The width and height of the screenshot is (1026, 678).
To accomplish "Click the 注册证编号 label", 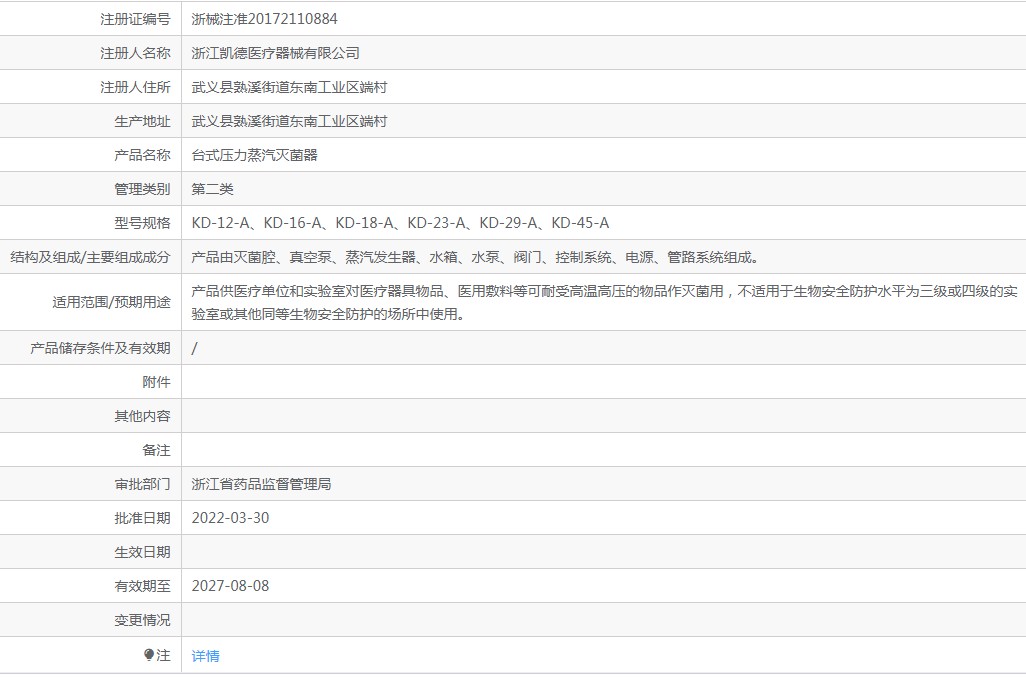I will pyautogui.click(x=135, y=19).
